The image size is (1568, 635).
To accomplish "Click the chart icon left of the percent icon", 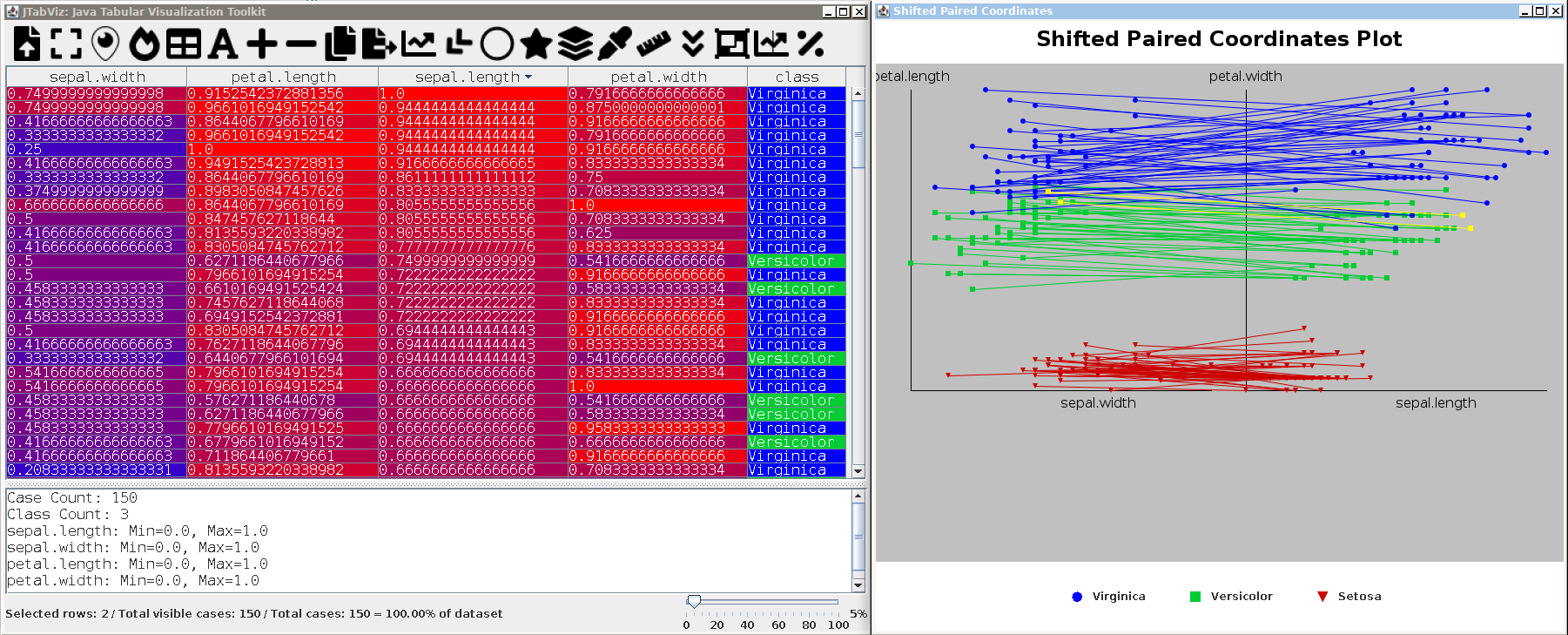I will click(x=771, y=44).
